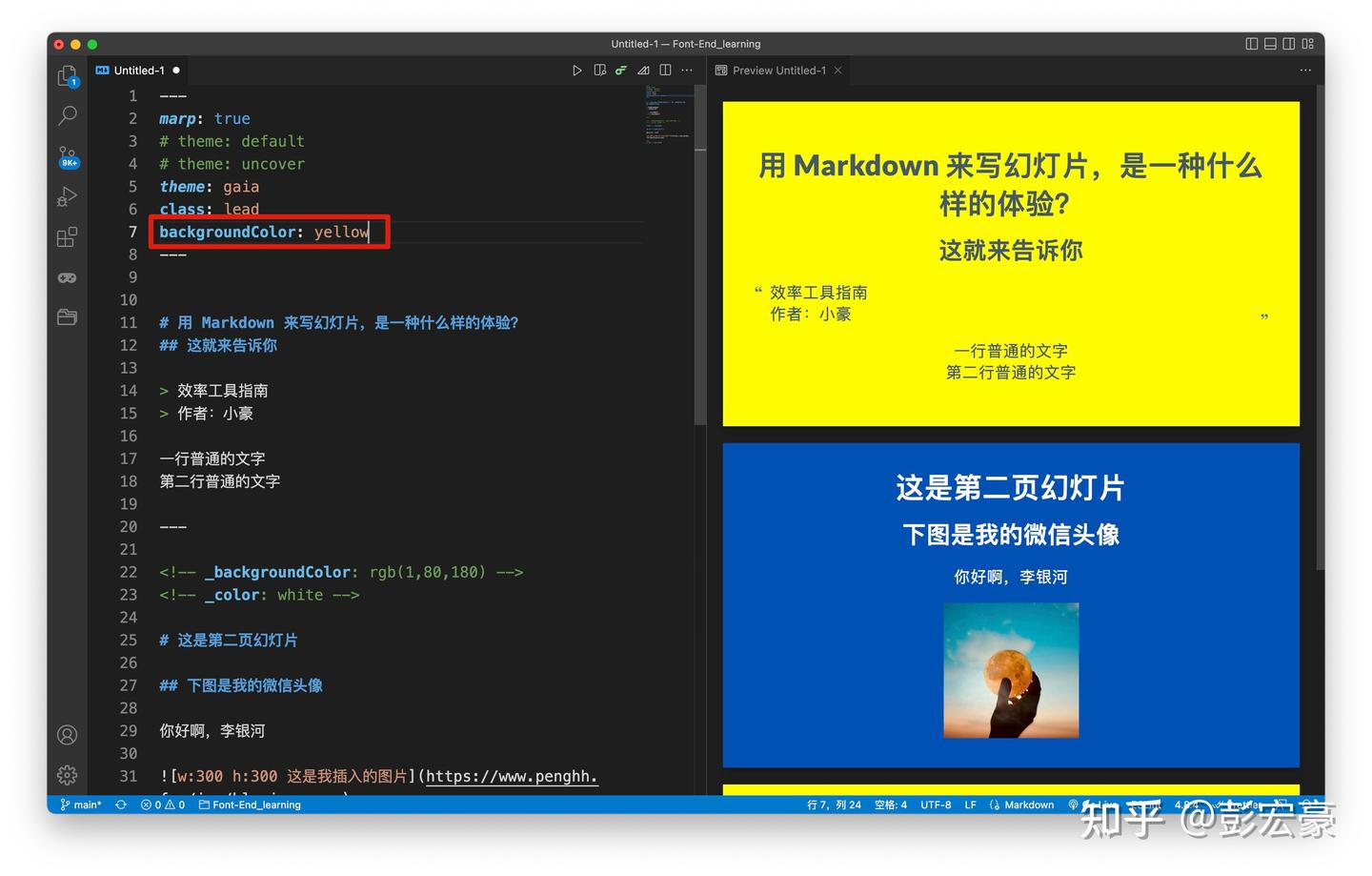
Task: Toggle the panel layout control in title bar
Action: (1271, 43)
